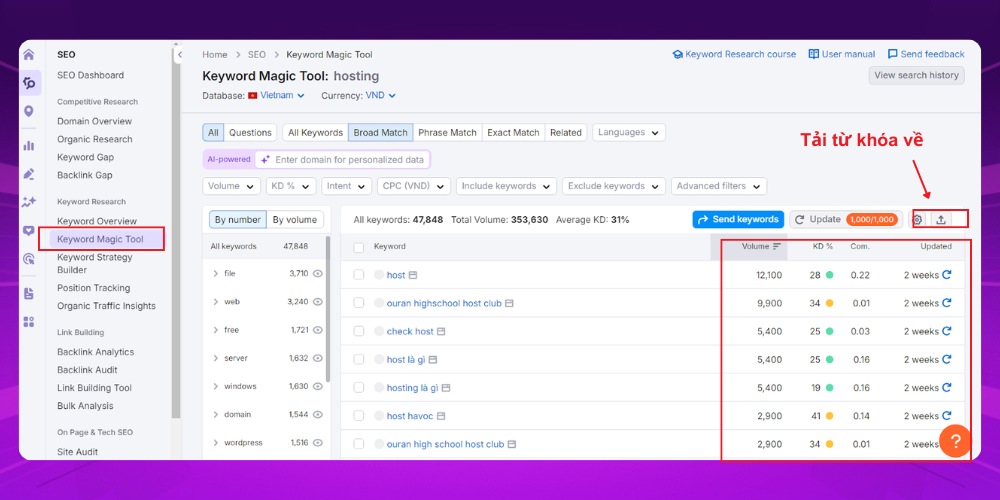1000x500 pixels.
Task: Open table settings gear icon
Action: pyautogui.click(x=918, y=219)
